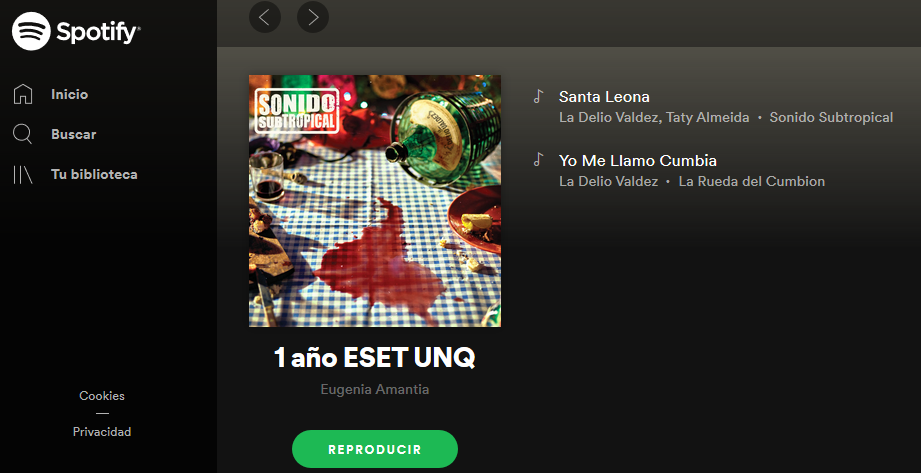Go back with the left arrow button

click(x=265, y=17)
